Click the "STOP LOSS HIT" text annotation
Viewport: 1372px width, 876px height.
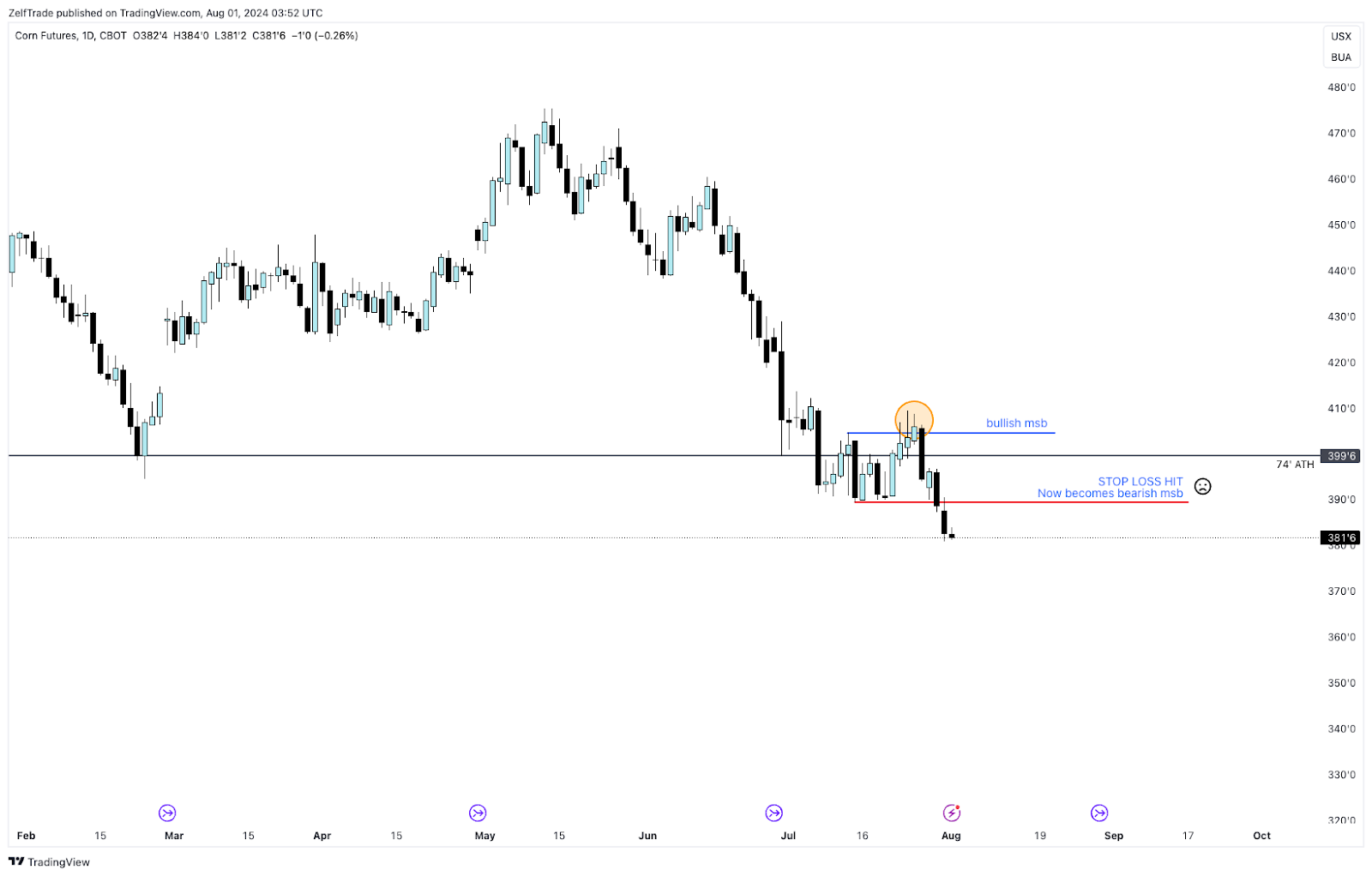(x=1140, y=482)
